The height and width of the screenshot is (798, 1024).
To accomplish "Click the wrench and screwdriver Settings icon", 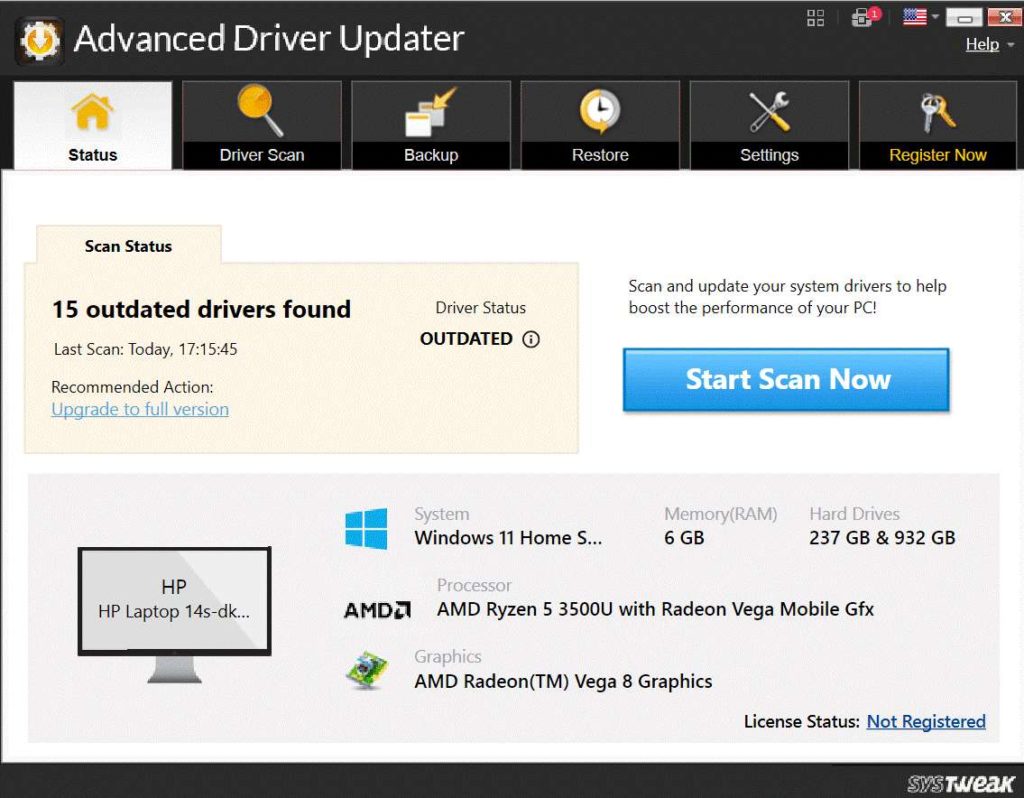I will [x=769, y=112].
